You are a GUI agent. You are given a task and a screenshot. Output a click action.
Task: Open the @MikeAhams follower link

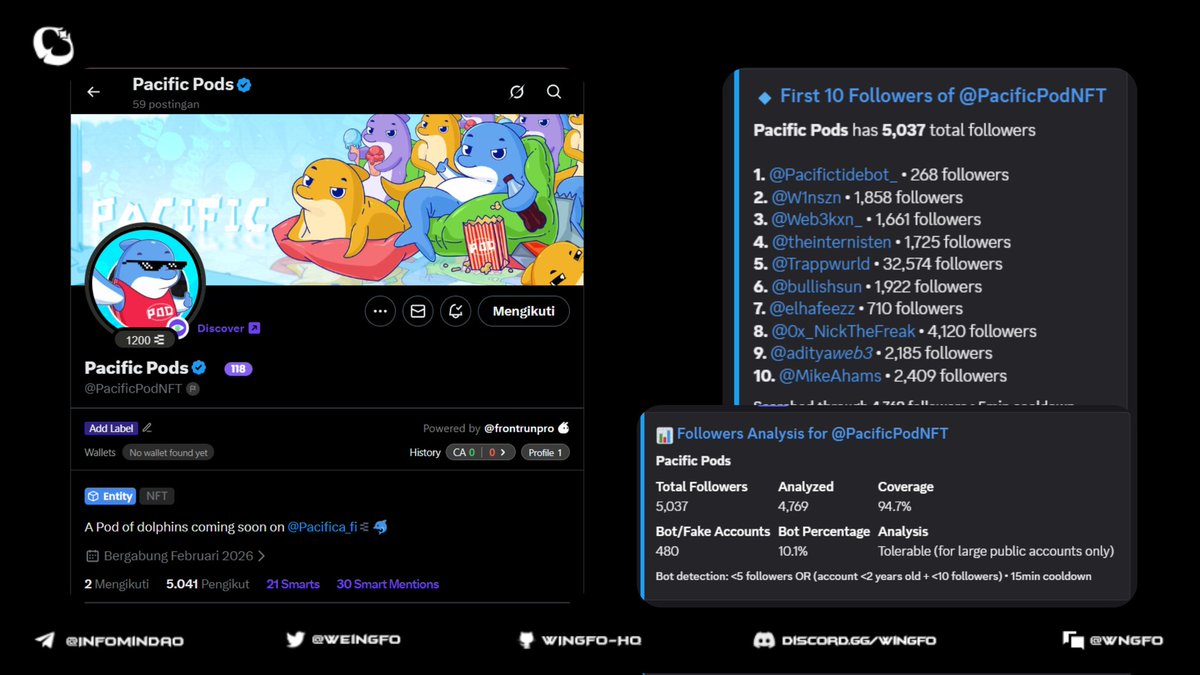click(830, 376)
